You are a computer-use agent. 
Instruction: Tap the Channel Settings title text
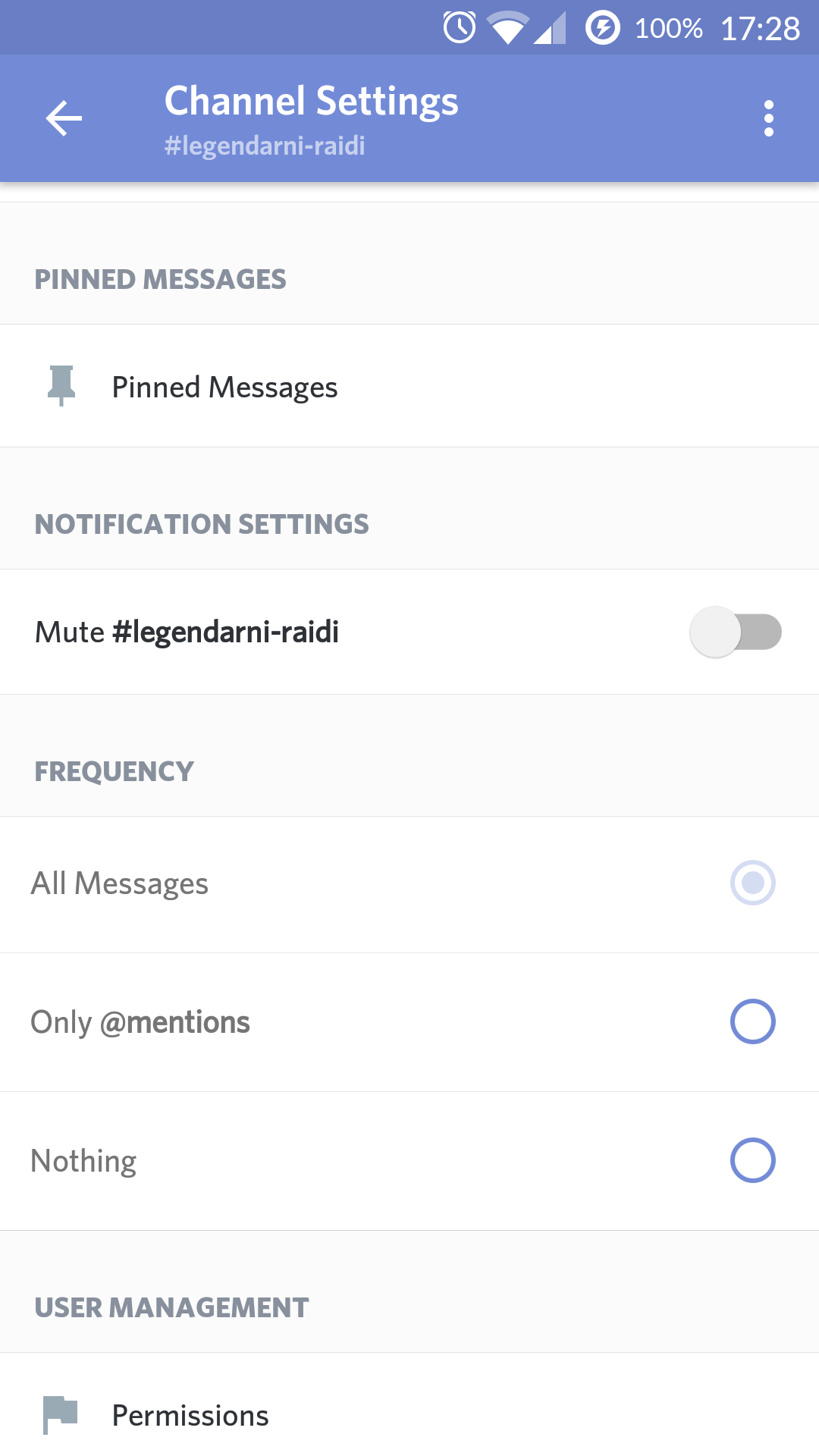click(x=312, y=101)
